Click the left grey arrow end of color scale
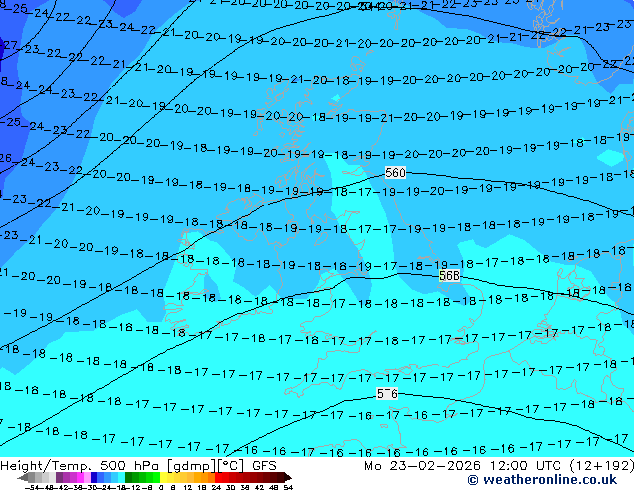The width and height of the screenshot is (634, 490). pyautogui.click(x=23, y=477)
